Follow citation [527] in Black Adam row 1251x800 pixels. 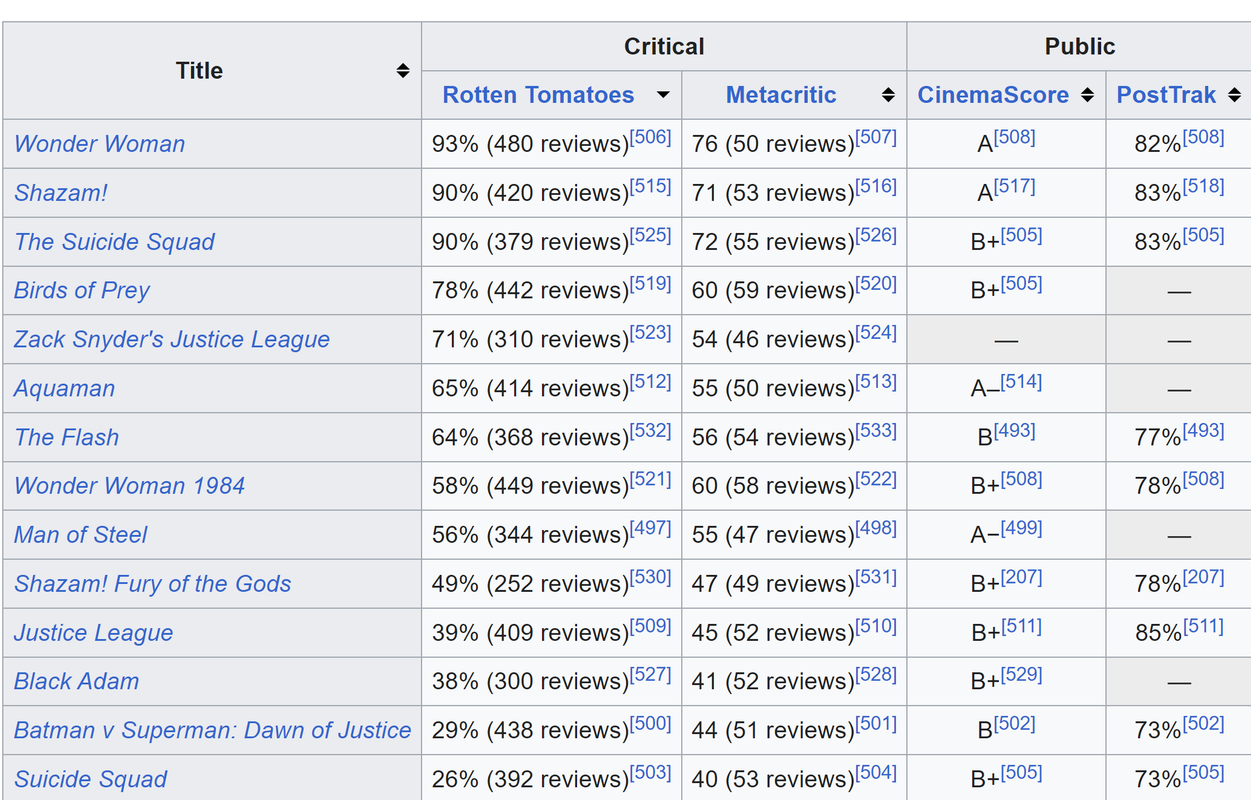(650, 676)
